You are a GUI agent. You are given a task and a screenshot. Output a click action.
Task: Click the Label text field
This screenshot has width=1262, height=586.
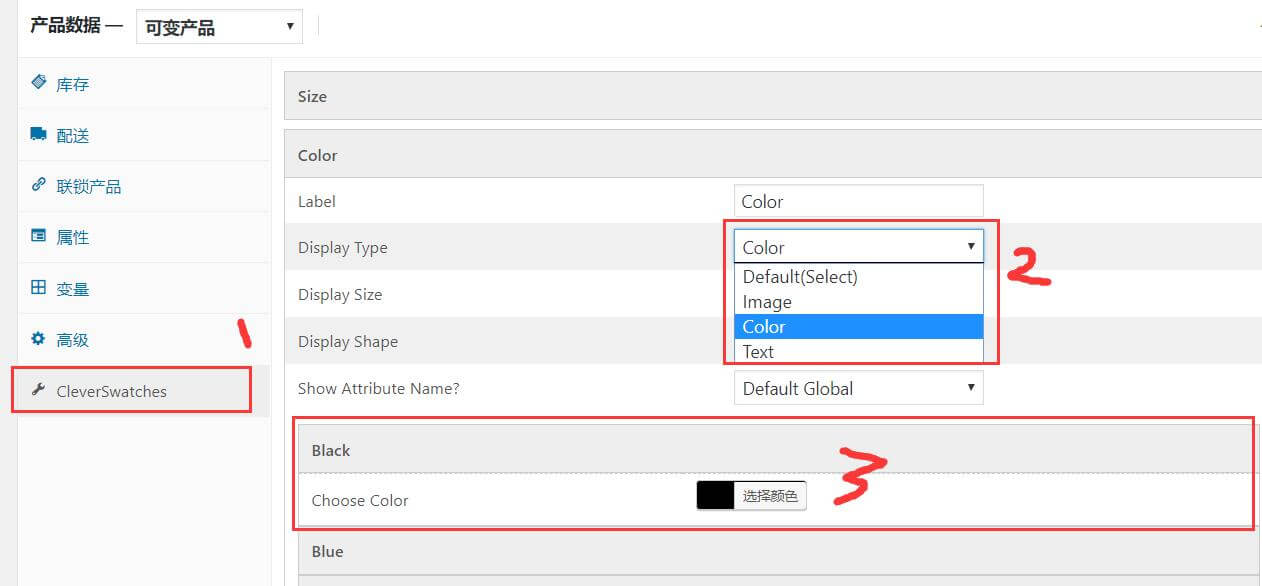point(858,201)
